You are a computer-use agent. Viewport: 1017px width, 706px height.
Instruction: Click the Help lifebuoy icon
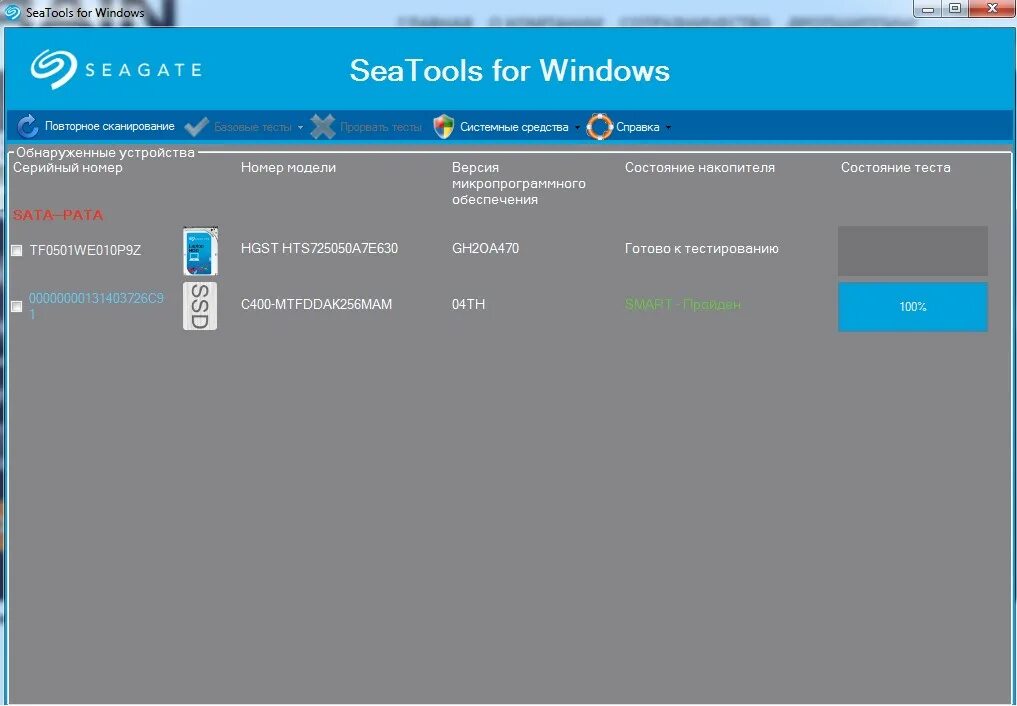click(x=599, y=126)
